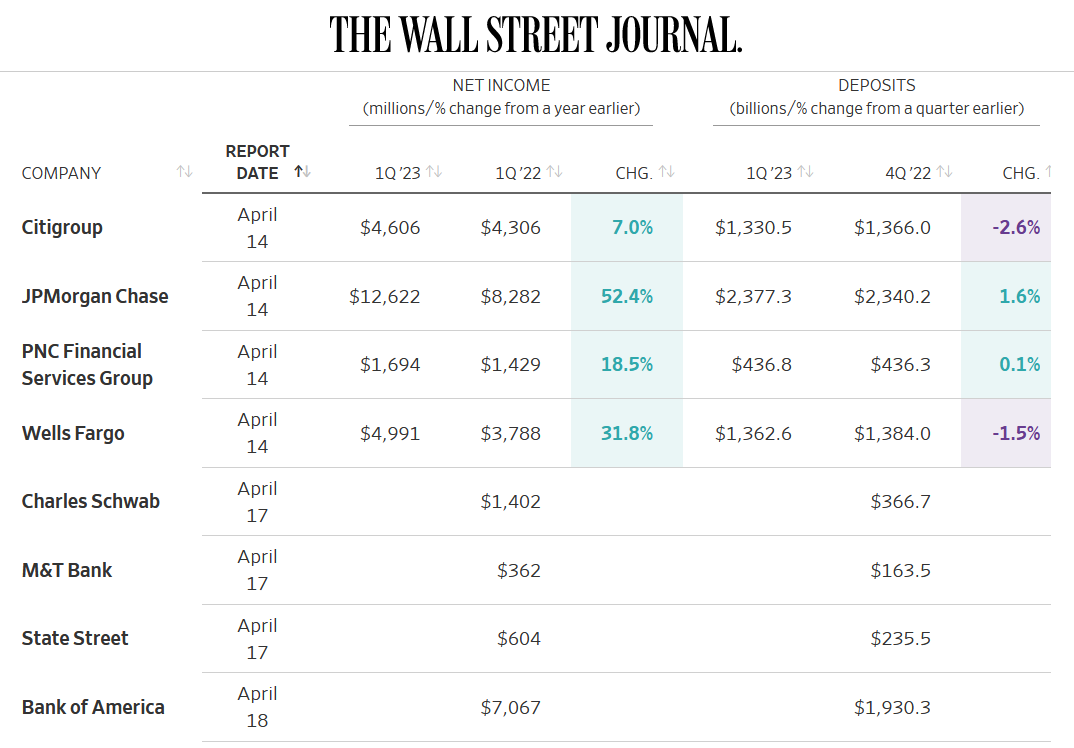Sort Net Income CHG. column arrows
The width and height of the screenshot is (1074, 748).
click(666, 171)
